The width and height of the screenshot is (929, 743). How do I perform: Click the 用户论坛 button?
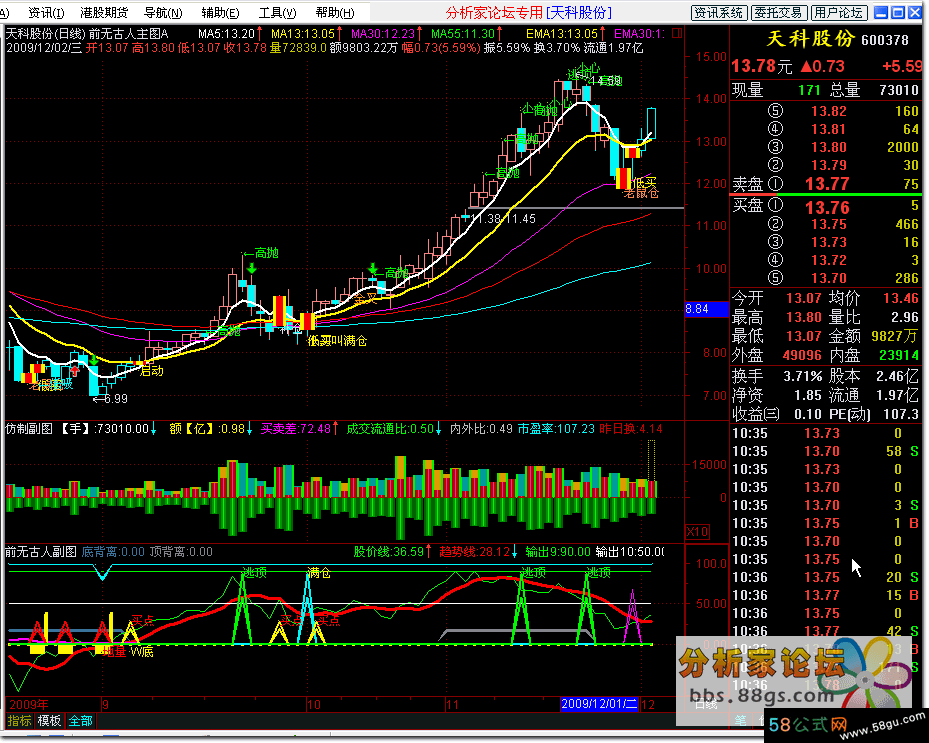(838, 12)
